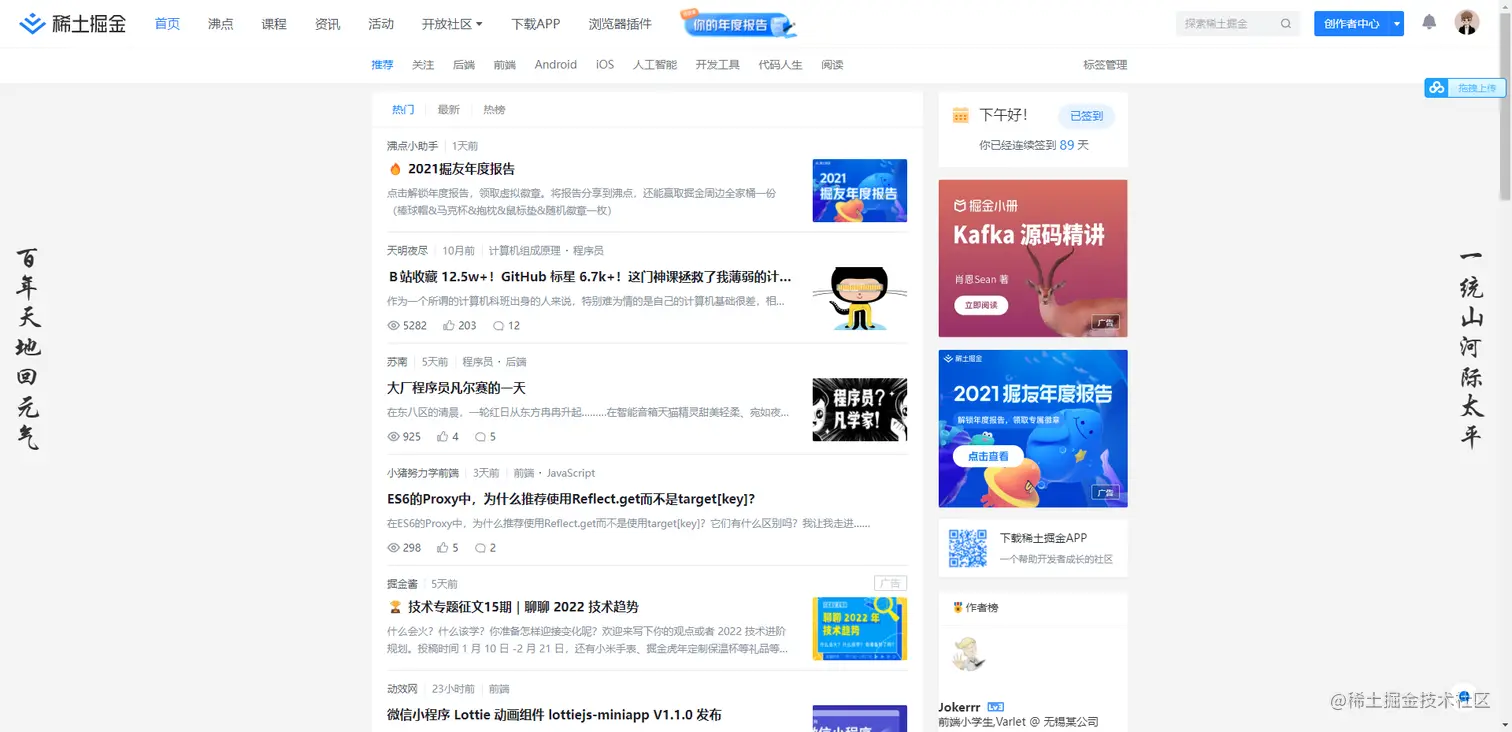Click the trophy icon before 技术专题征文15期
Screen dimensions: 1512x732
coord(395,607)
